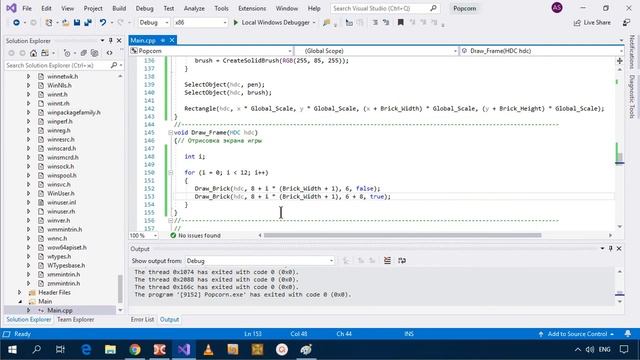640x360 pixels.
Task: Click the Live Share button
Action: [592, 22]
